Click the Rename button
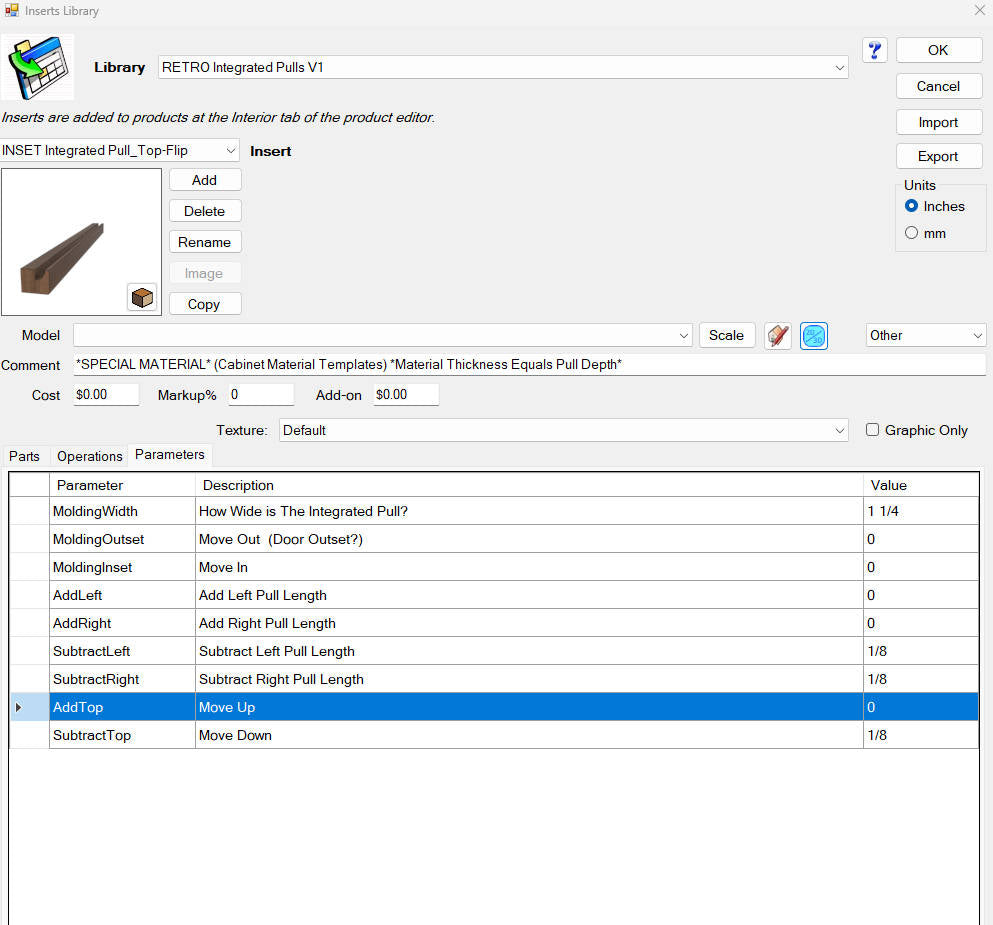The width and height of the screenshot is (993, 925). coord(205,242)
